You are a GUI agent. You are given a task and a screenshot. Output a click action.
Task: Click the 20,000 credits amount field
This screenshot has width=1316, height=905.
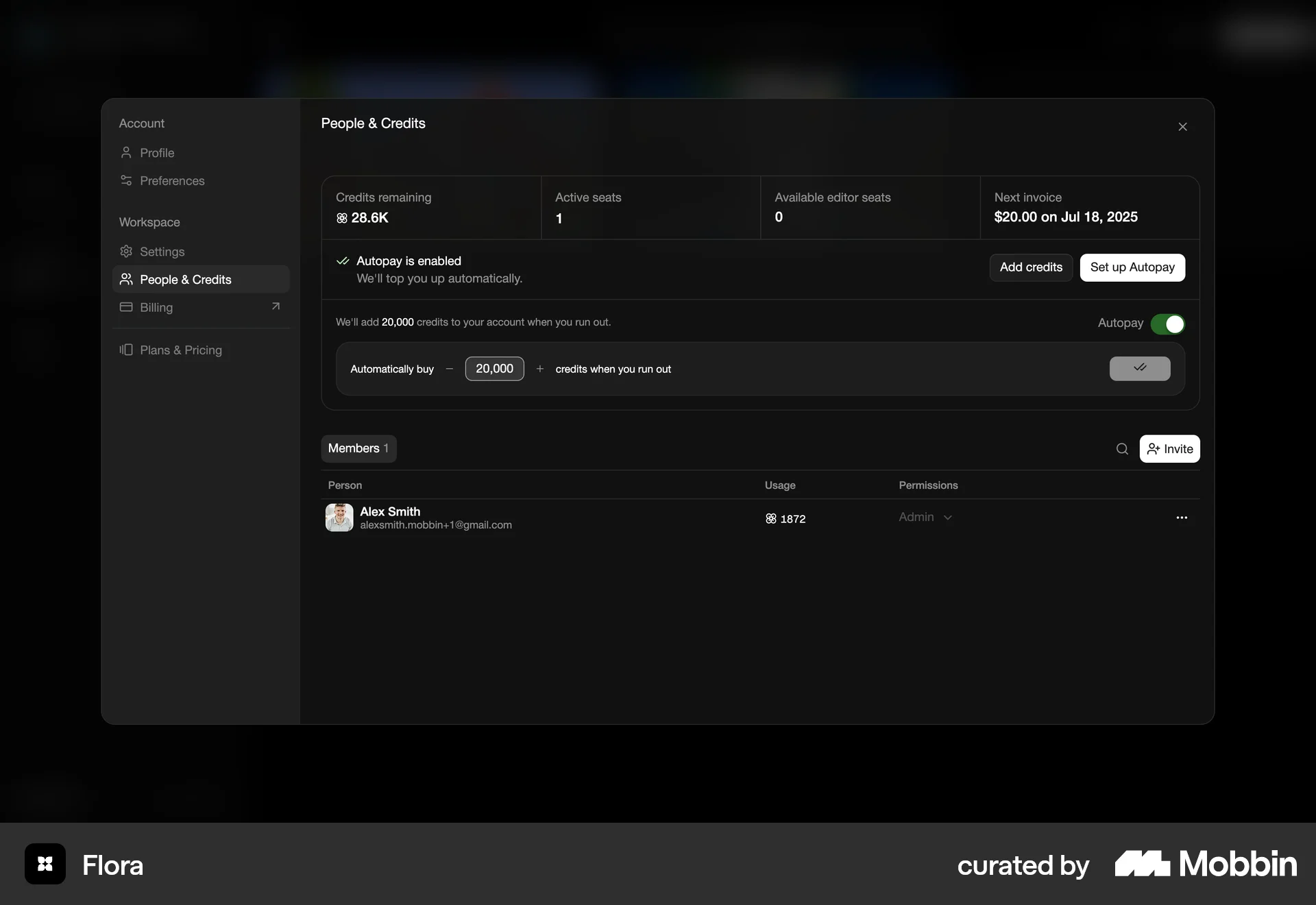(494, 369)
